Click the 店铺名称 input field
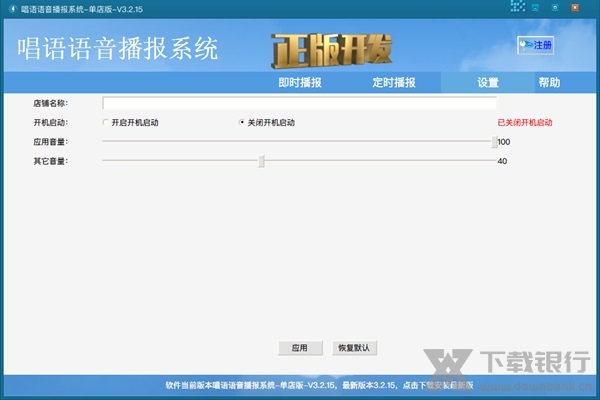The image size is (600, 400). coord(300,103)
